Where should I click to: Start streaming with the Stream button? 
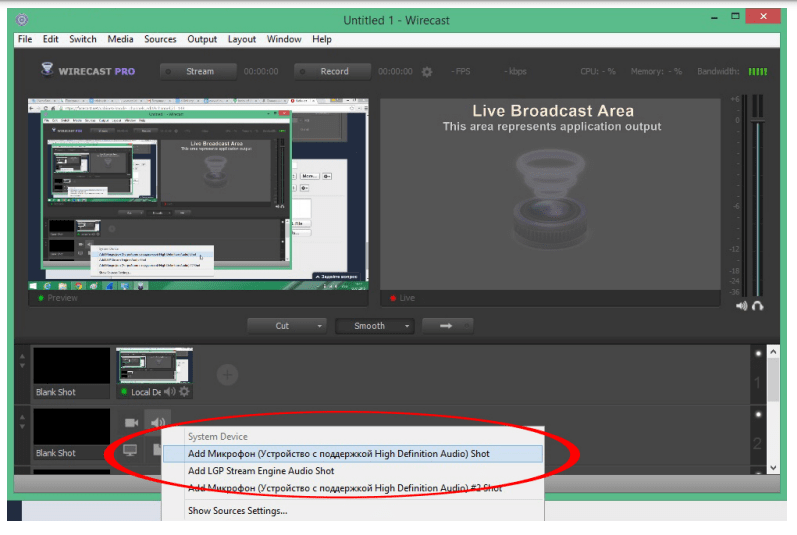pyautogui.click(x=198, y=72)
